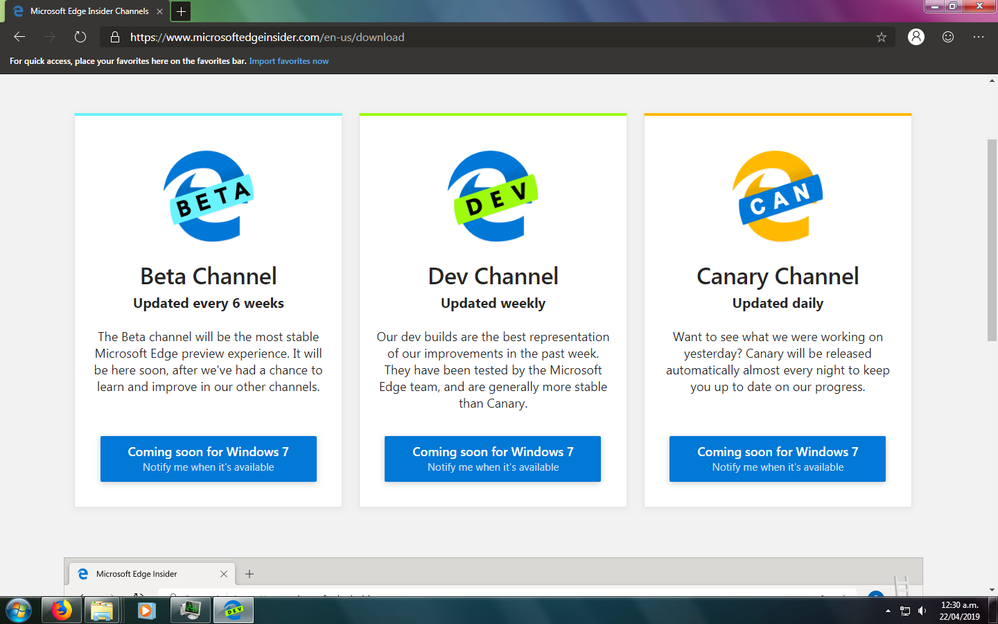Click scrollbar up arrow
The image size is (998, 624).
pyautogui.click(x=992, y=81)
